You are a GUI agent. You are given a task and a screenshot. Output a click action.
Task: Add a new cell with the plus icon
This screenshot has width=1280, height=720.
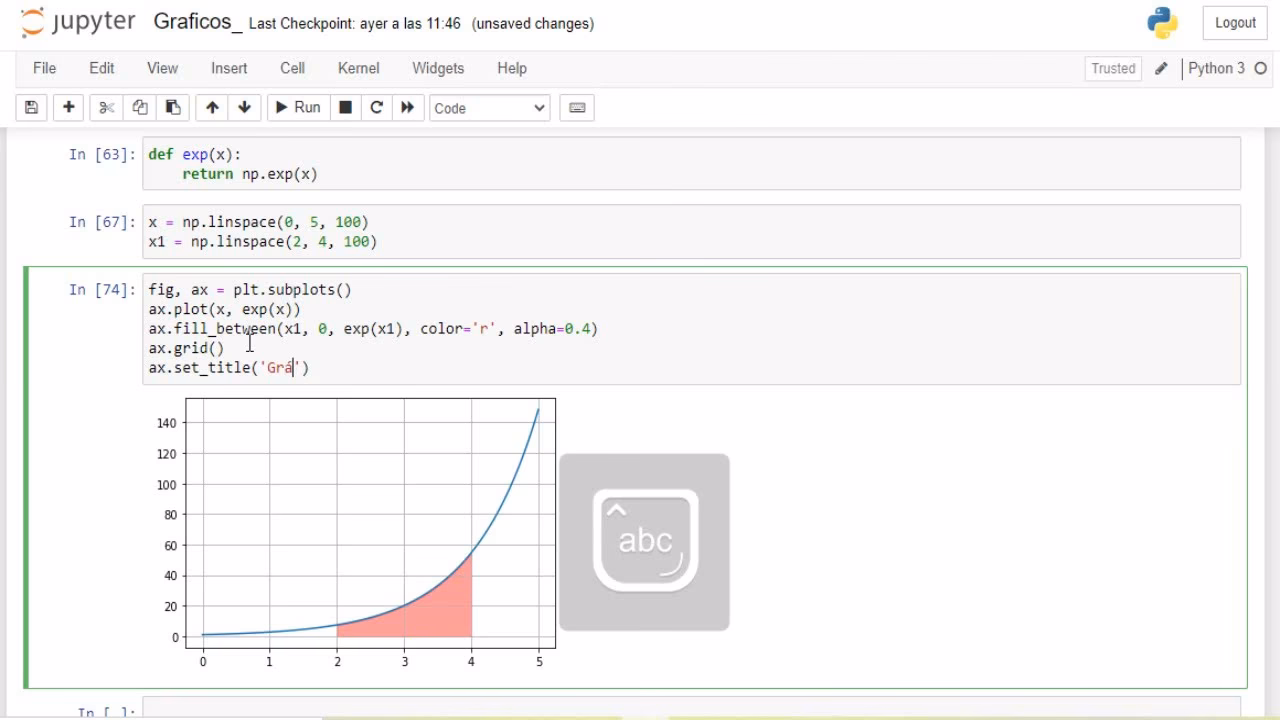(x=68, y=107)
